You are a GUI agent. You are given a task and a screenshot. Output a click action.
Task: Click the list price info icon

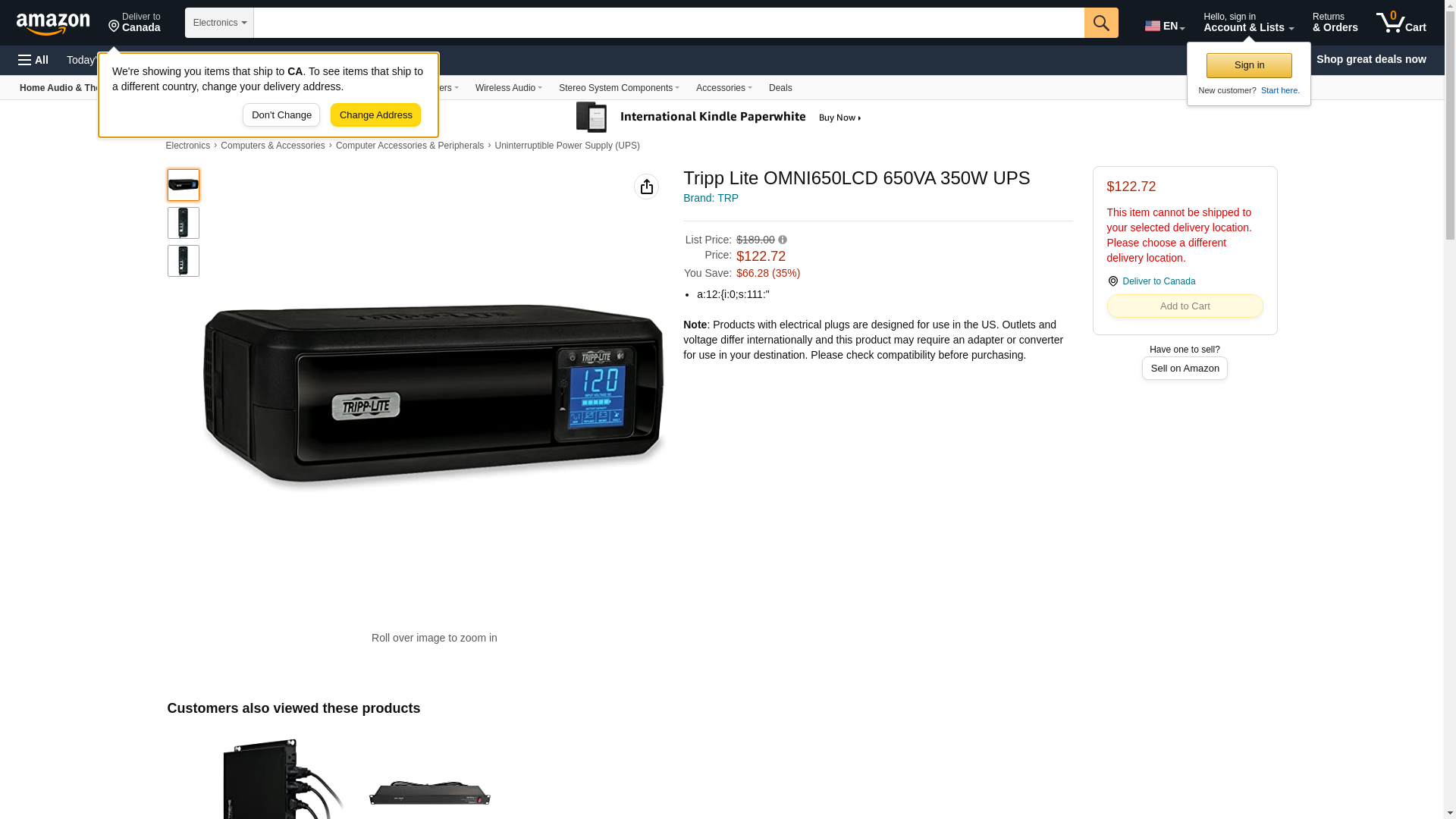click(x=783, y=240)
